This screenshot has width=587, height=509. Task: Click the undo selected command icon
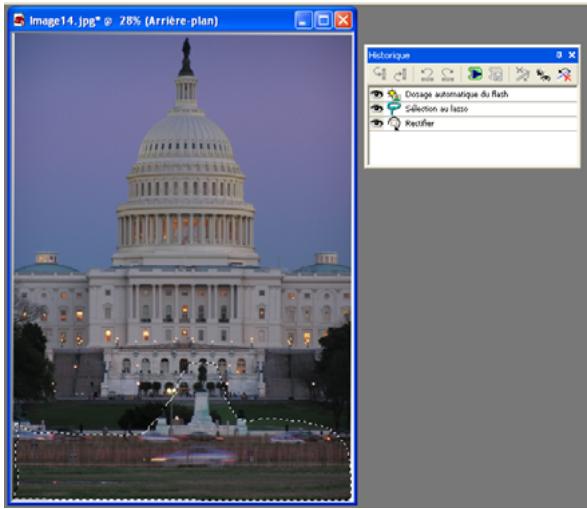[x=427, y=74]
